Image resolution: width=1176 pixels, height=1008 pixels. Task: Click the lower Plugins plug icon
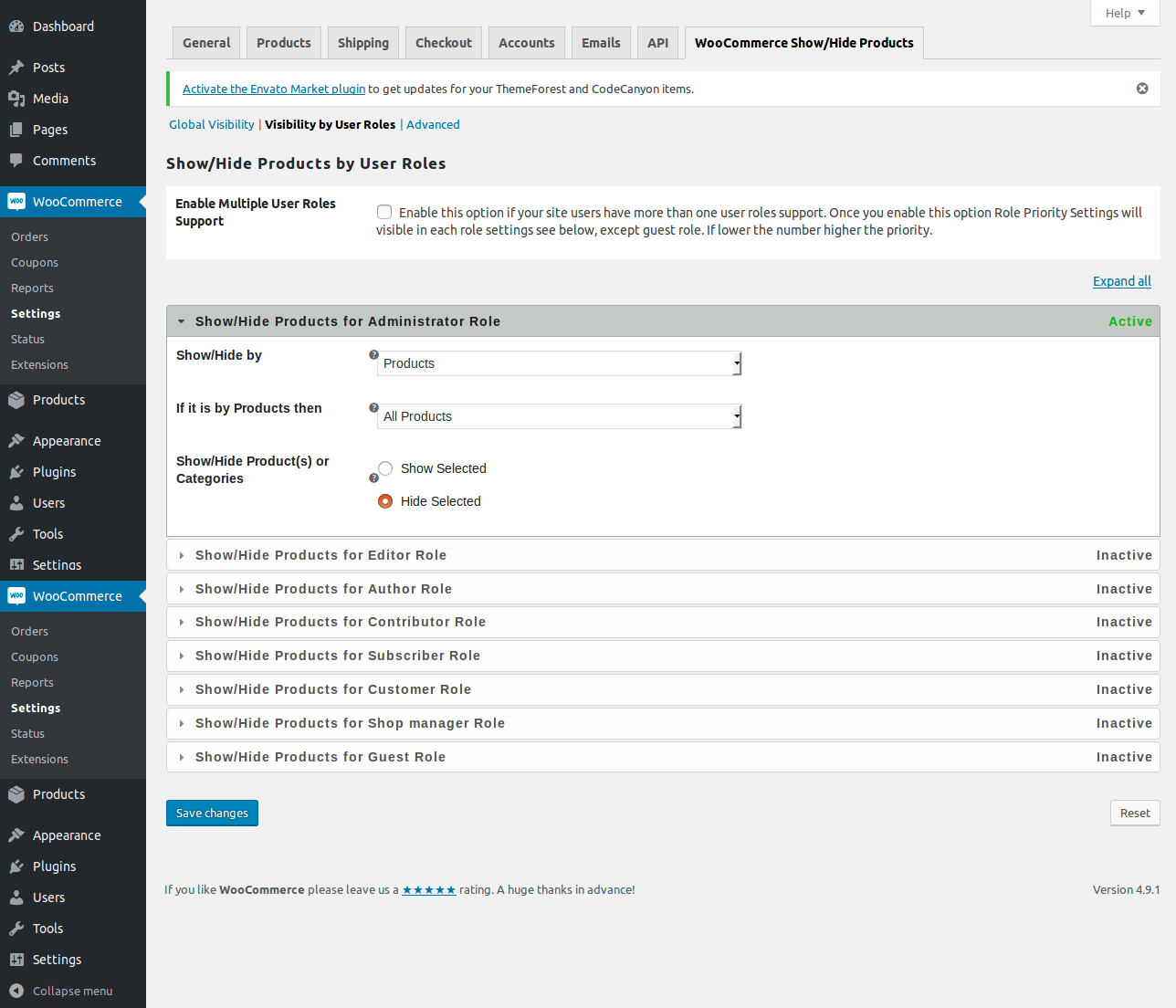pyautogui.click(x=16, y=866)
